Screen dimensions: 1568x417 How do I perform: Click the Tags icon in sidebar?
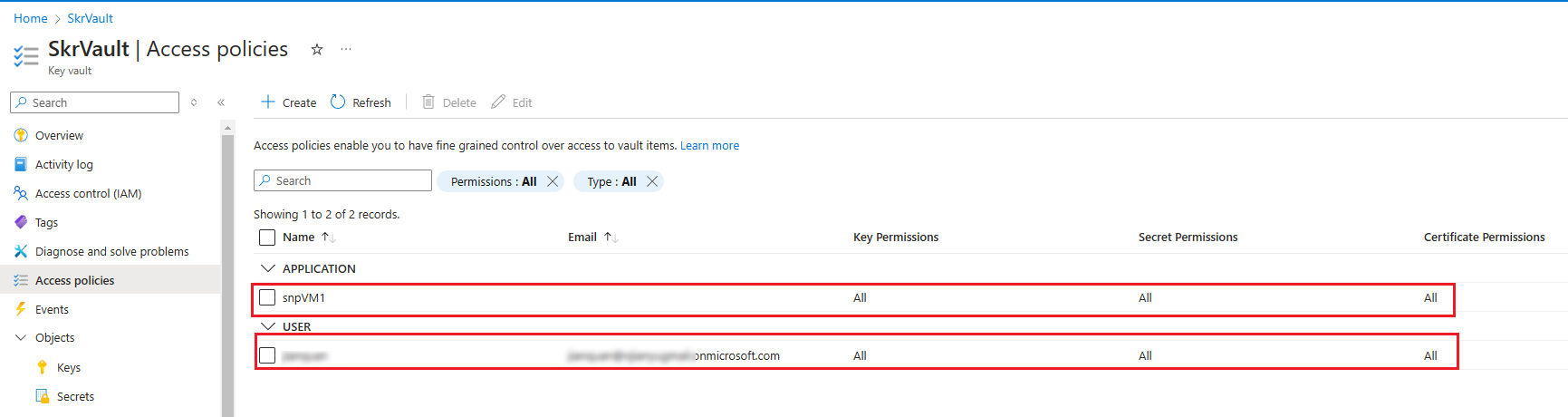(21, 222)
